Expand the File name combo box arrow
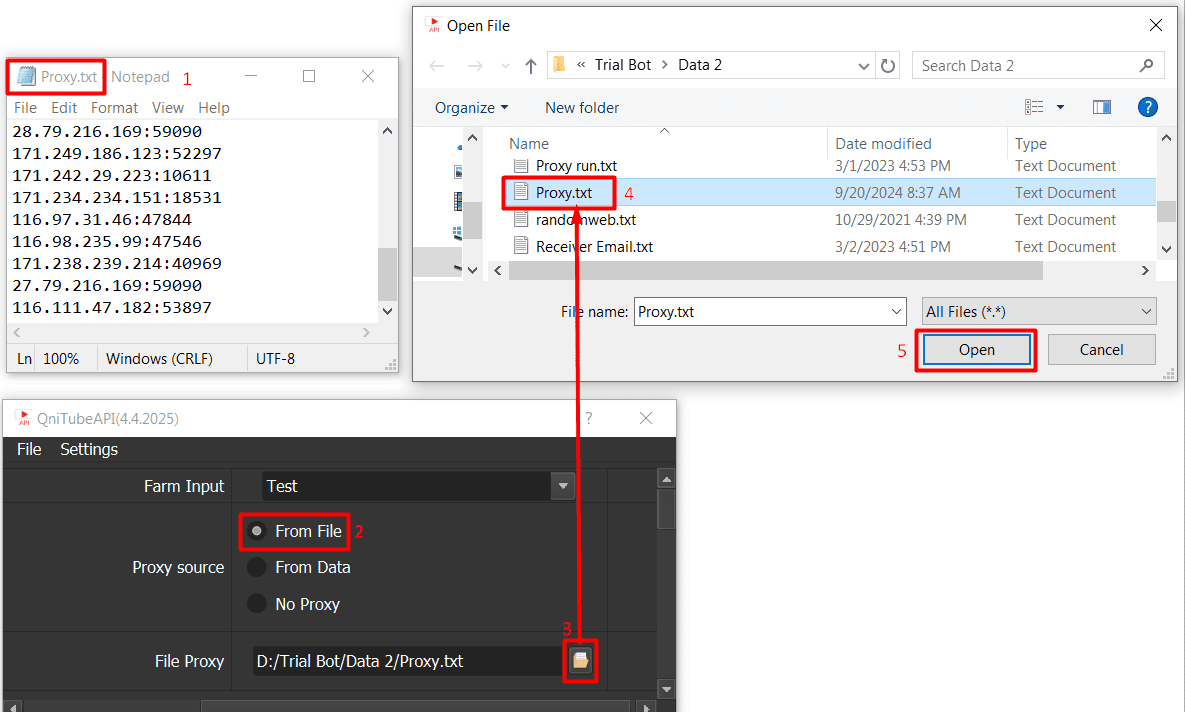Screen dimensions: 1185x712 (896, 311)
